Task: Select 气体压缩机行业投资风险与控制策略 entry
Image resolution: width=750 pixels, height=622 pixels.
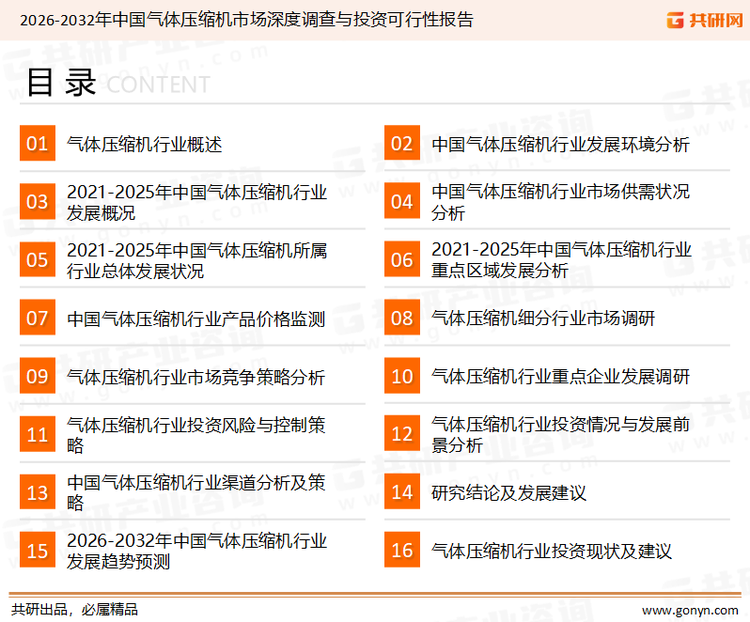Action: [x=196, y=435]
